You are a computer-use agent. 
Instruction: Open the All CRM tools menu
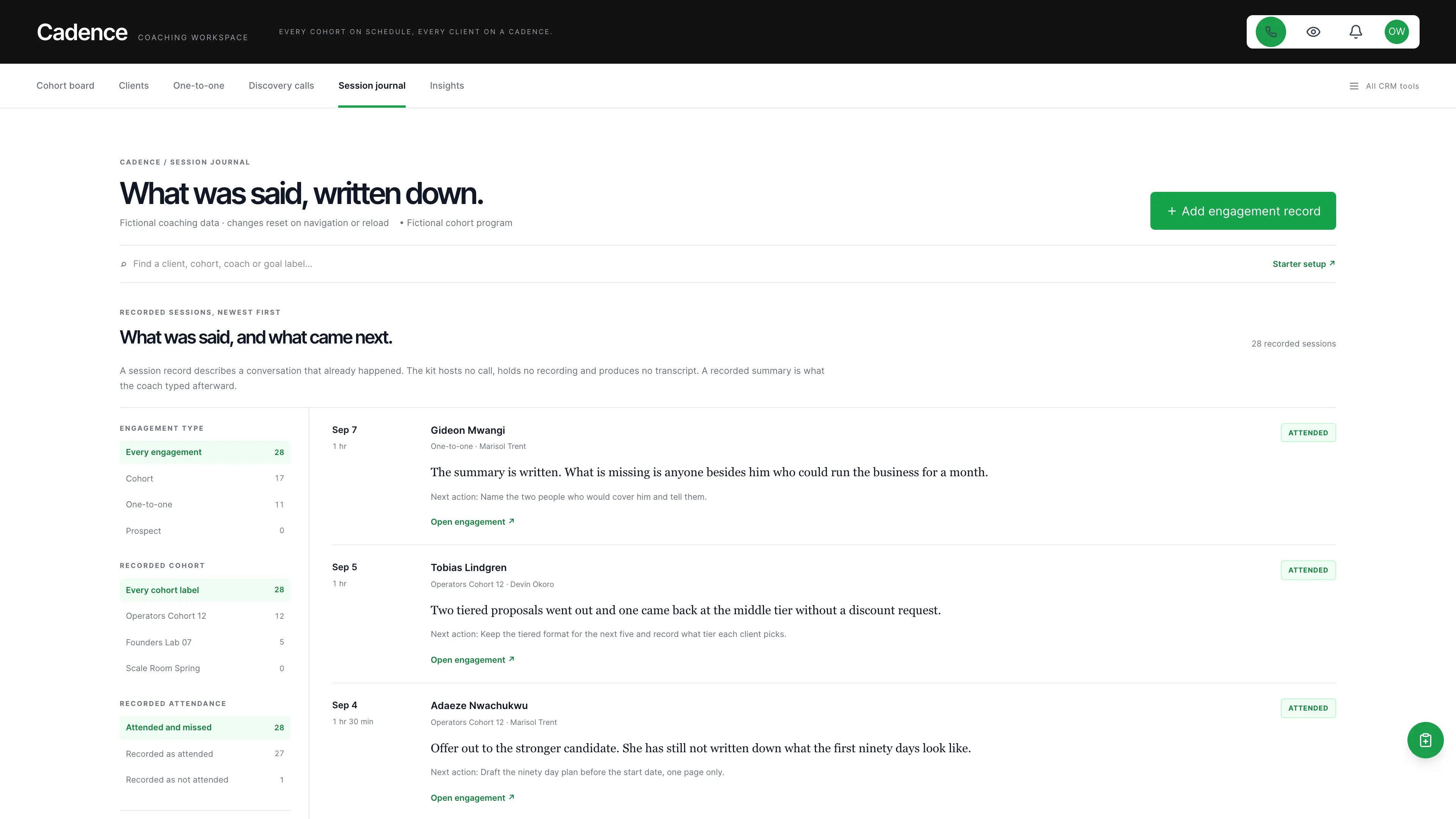[1384, 86]
